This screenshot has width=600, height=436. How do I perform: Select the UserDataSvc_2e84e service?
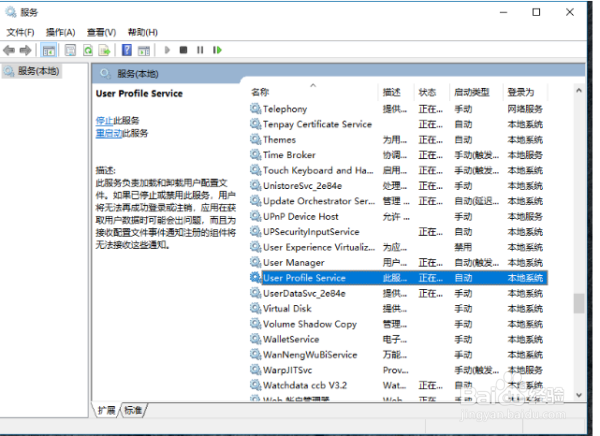[399, 293]
